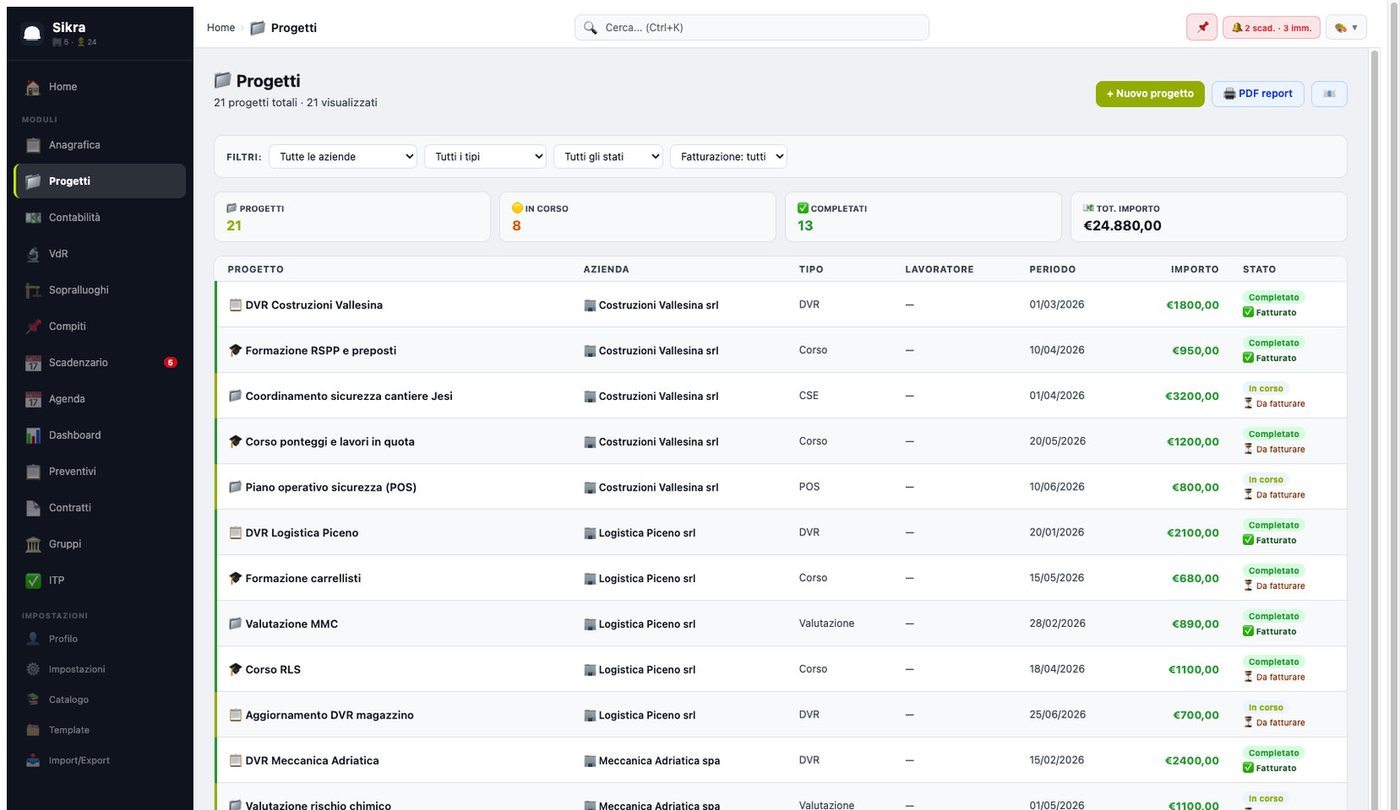
Task: Click the map icon button beside PDF report
Action: point(1329,94)
